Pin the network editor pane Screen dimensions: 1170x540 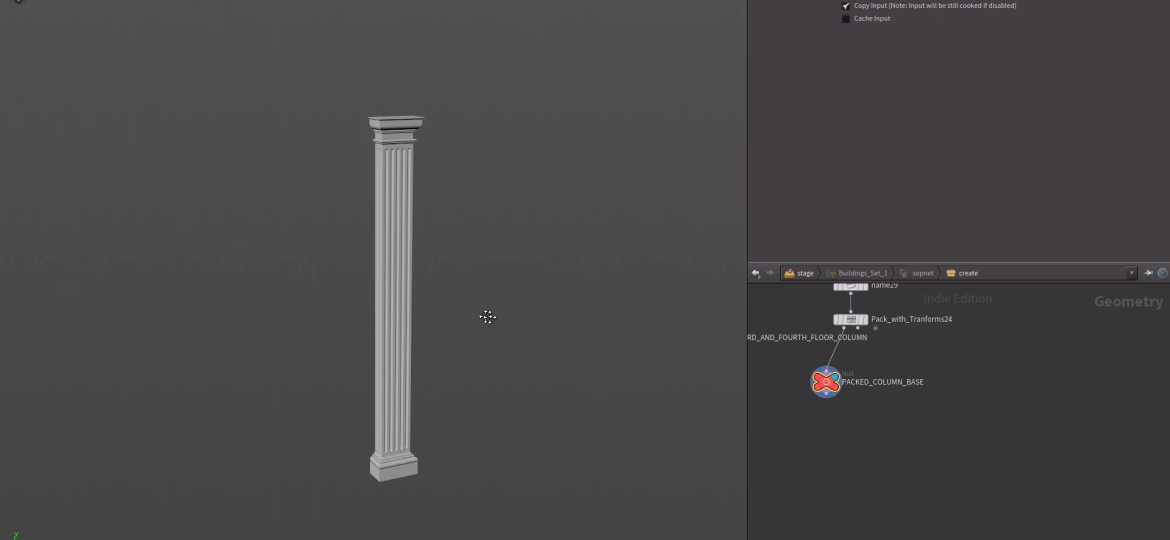1149,273
